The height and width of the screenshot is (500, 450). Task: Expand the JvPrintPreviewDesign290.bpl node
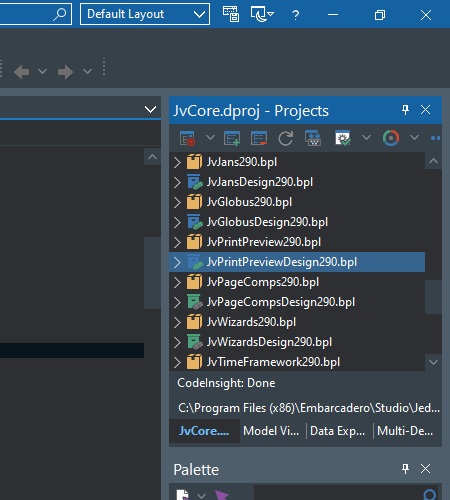177,262
